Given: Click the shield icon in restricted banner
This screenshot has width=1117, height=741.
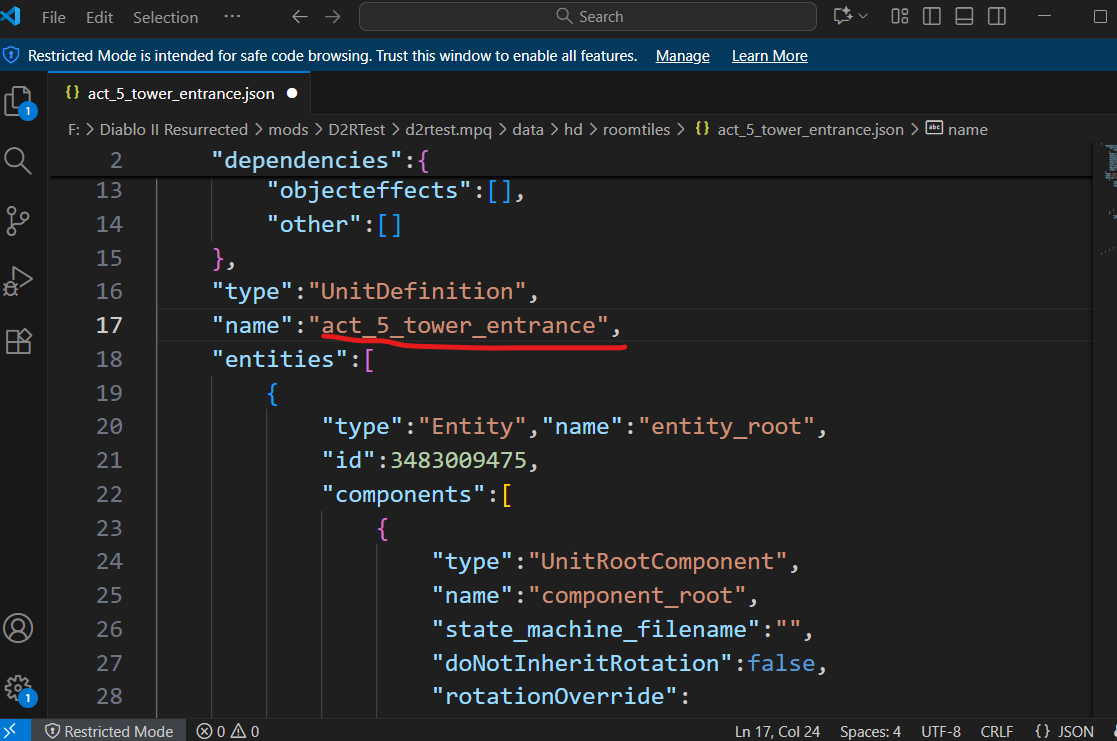Looking at the screenshot, I should coord(11,56).
